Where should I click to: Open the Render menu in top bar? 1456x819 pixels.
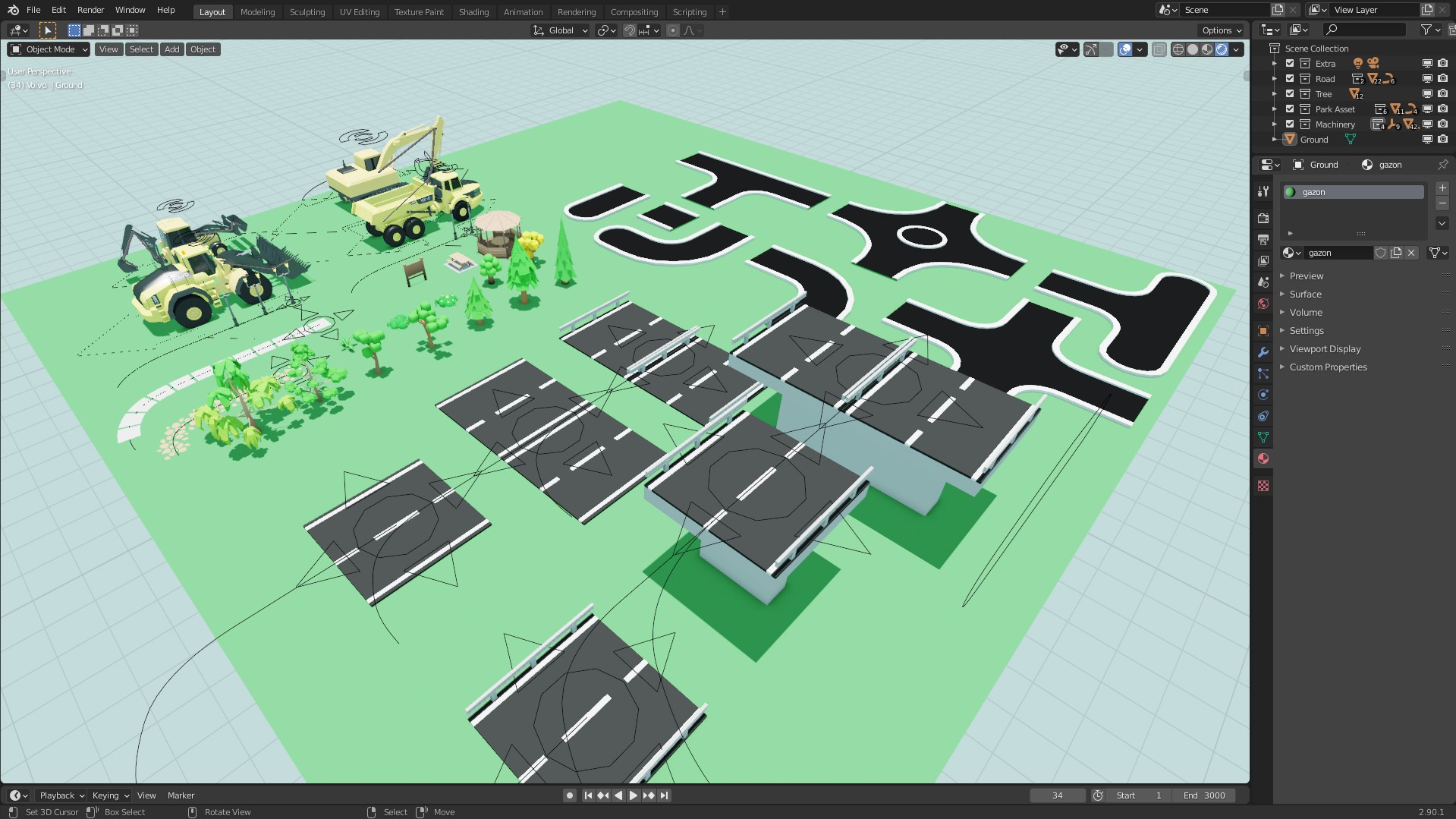point(90,10)
